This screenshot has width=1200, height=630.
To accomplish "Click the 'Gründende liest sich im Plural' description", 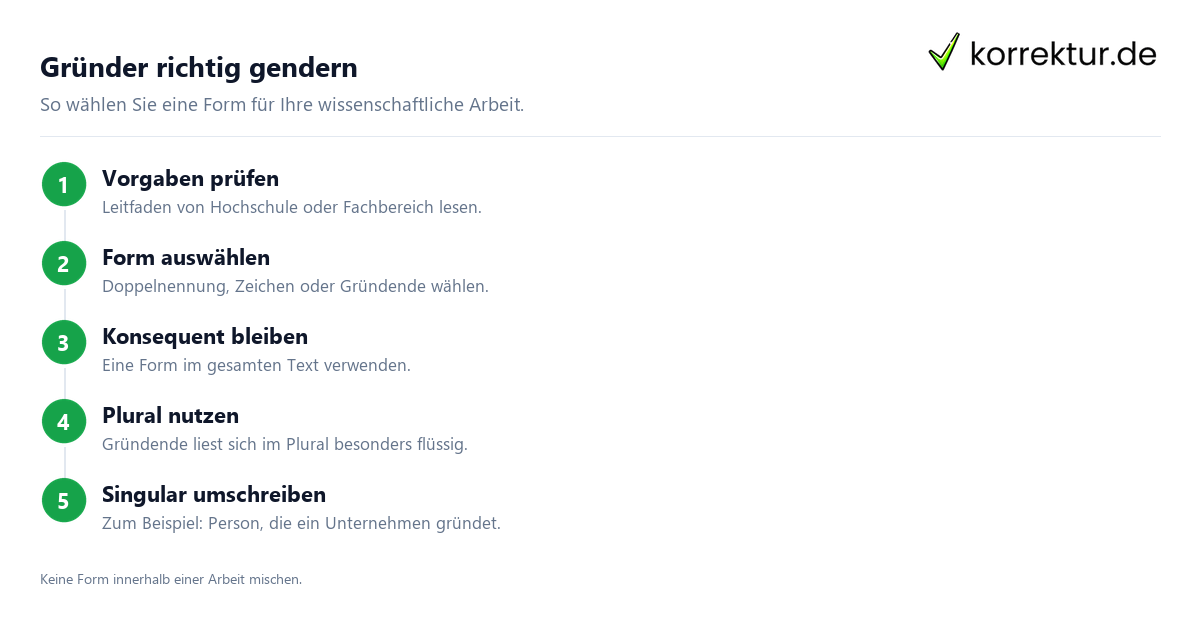I will point(285,444).
